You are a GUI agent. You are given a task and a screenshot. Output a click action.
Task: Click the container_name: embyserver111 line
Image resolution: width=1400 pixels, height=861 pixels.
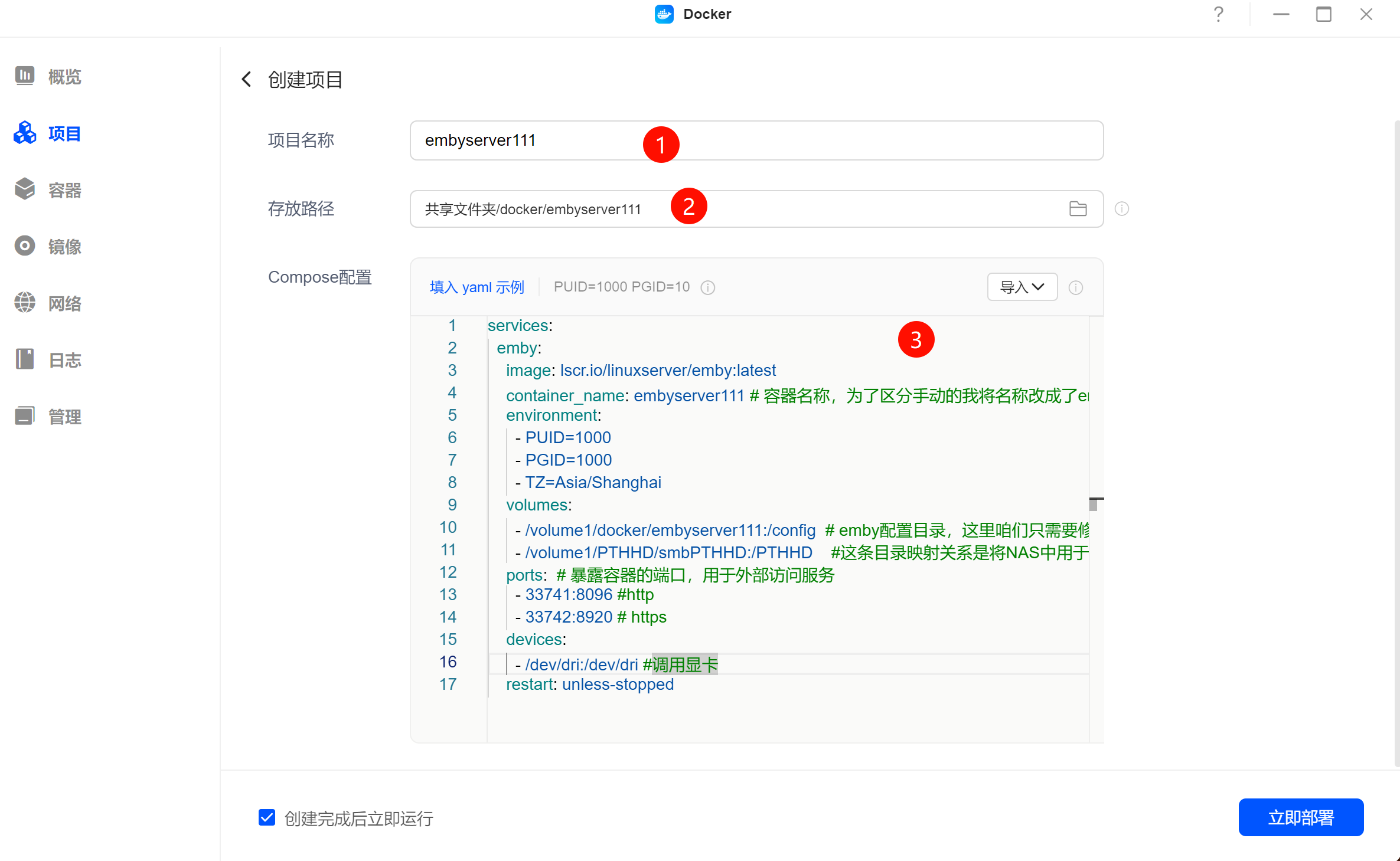pyautogui.click(x=797, y=395)
